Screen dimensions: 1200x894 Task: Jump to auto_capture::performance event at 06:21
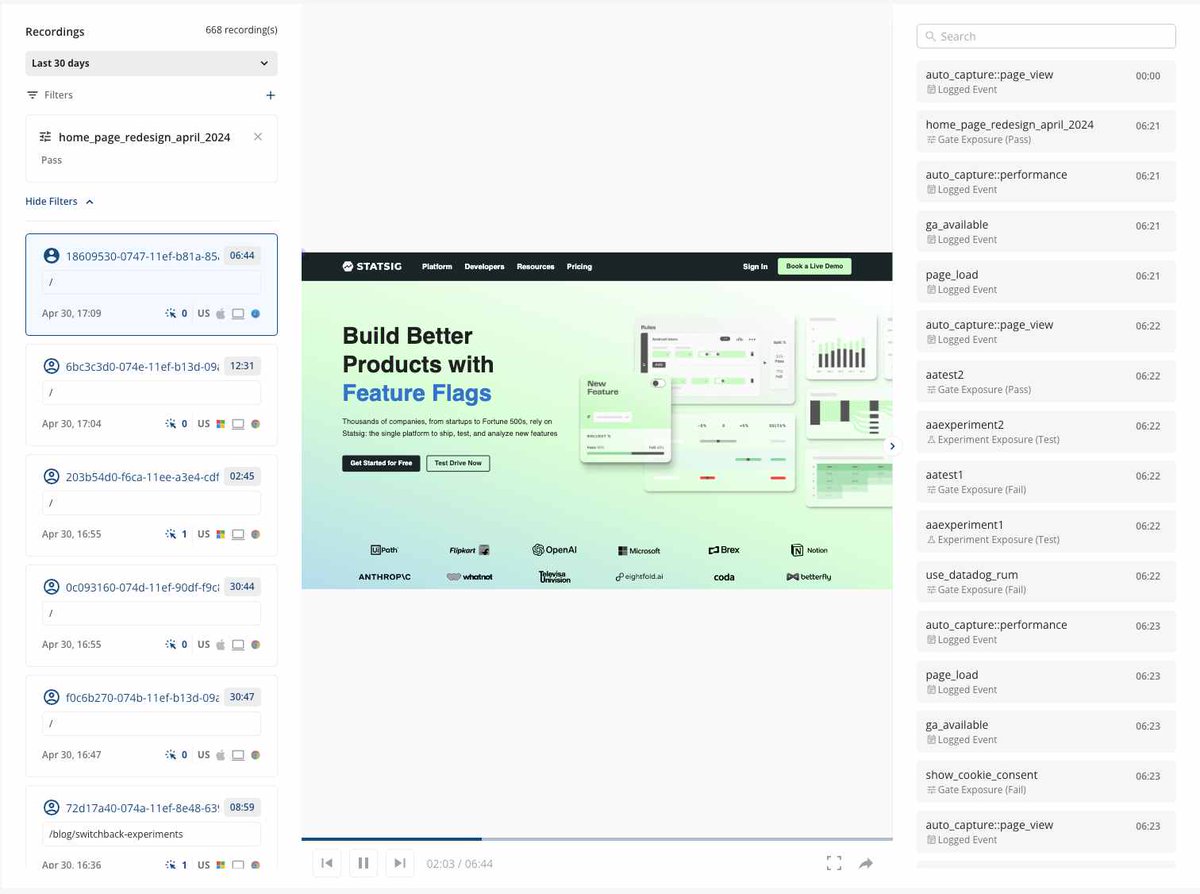[1046, 181]
